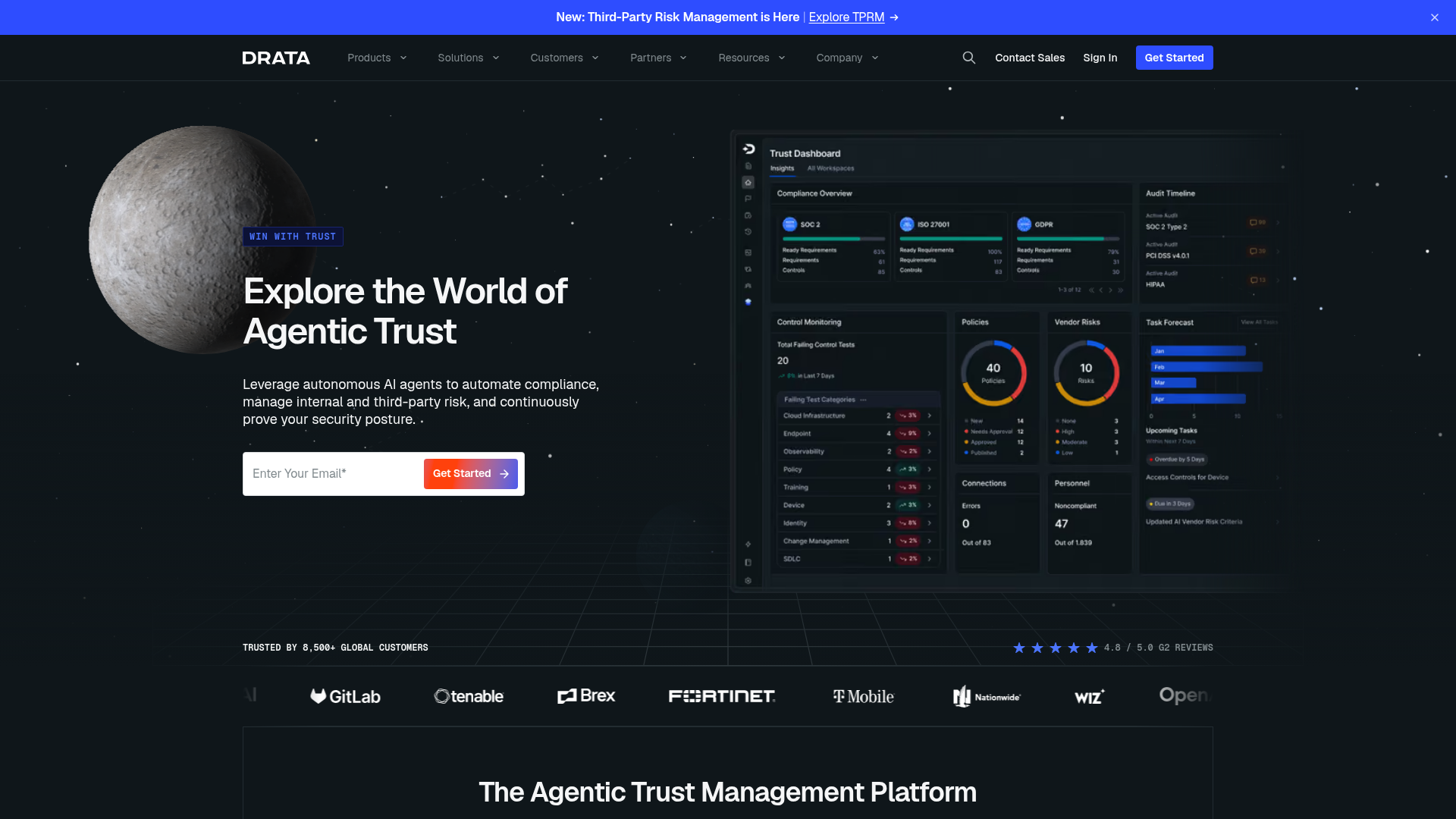Open the Cloud Infrastructure failing test row
The height and width of the screenshot is (819, 1456).
(x=858, y=416)
